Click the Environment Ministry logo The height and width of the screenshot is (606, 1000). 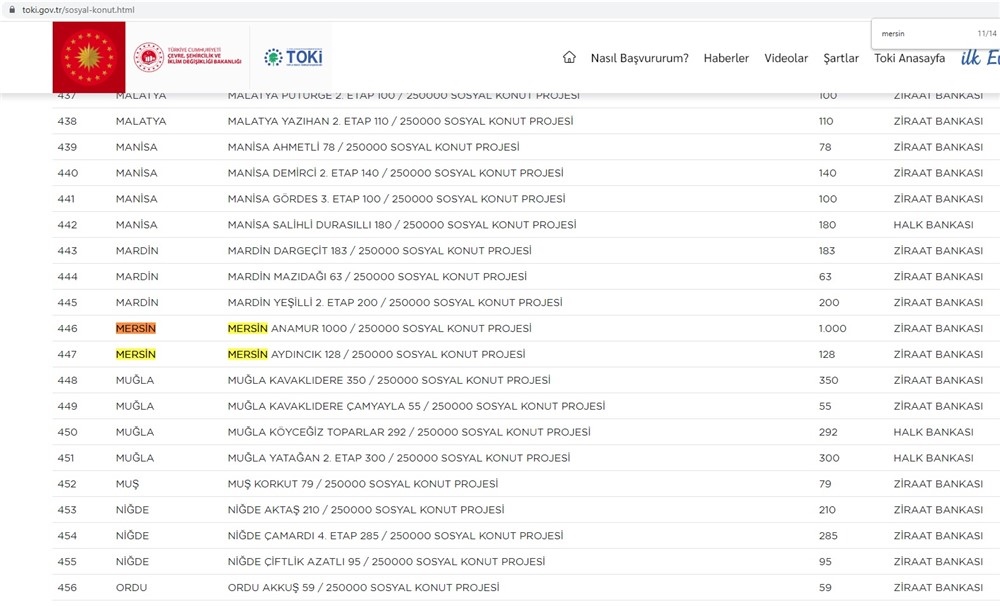[x=189, y=58]
